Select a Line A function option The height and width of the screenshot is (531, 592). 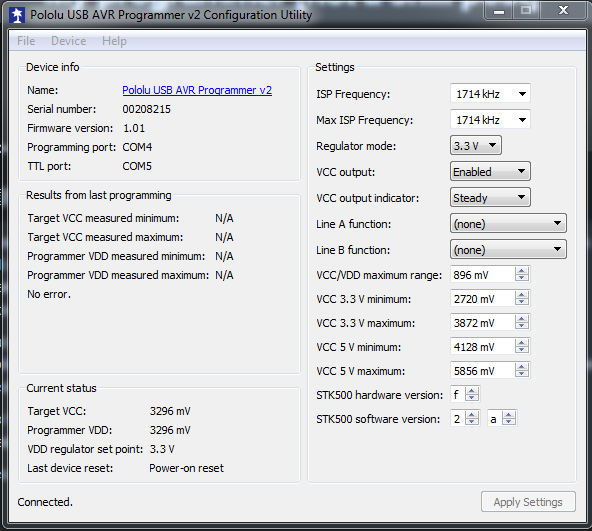[508, 224]
